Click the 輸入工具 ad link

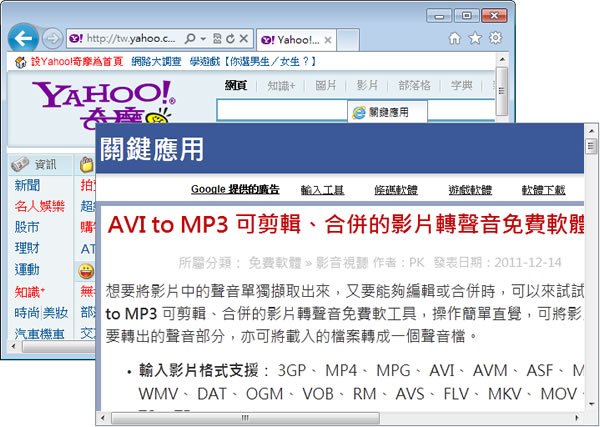(322, 190)
